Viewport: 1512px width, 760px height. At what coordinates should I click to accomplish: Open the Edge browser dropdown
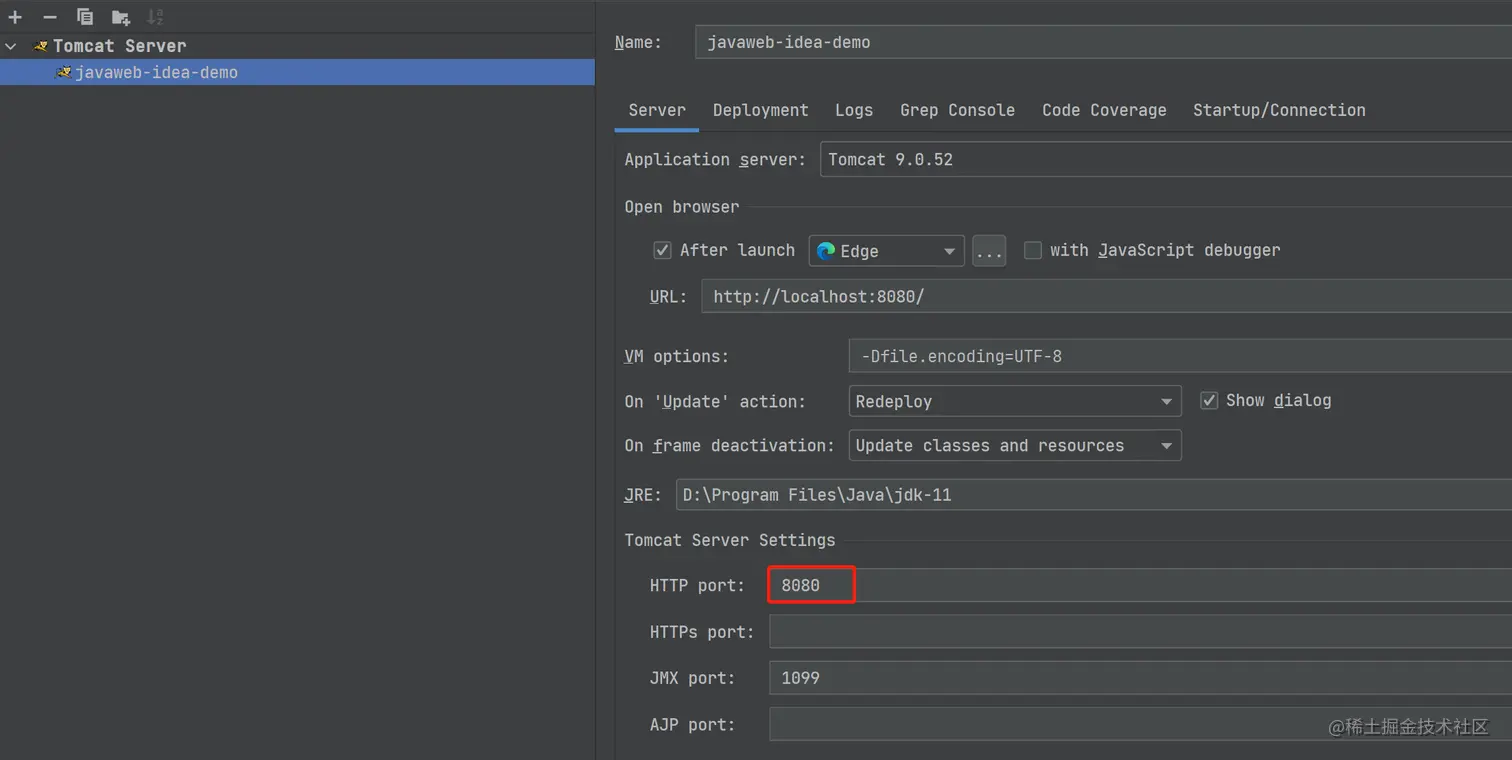pyautogui.click(x=886, y=251)
